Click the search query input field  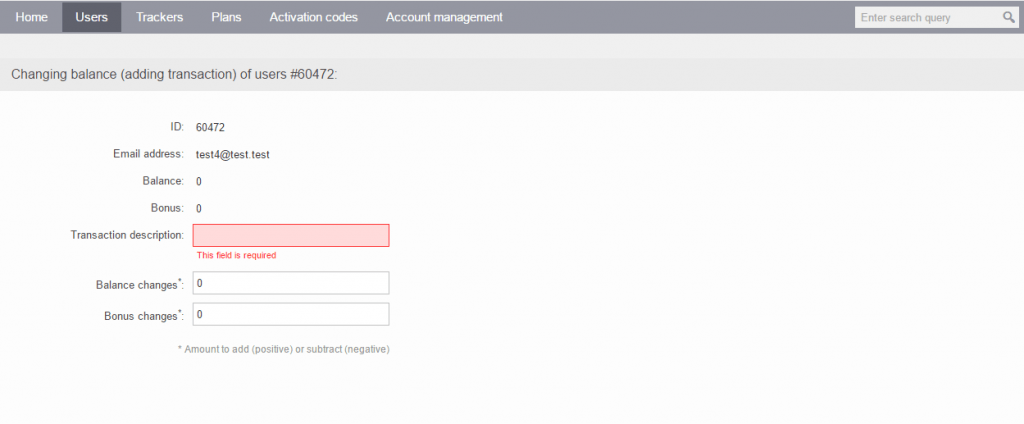927,18
